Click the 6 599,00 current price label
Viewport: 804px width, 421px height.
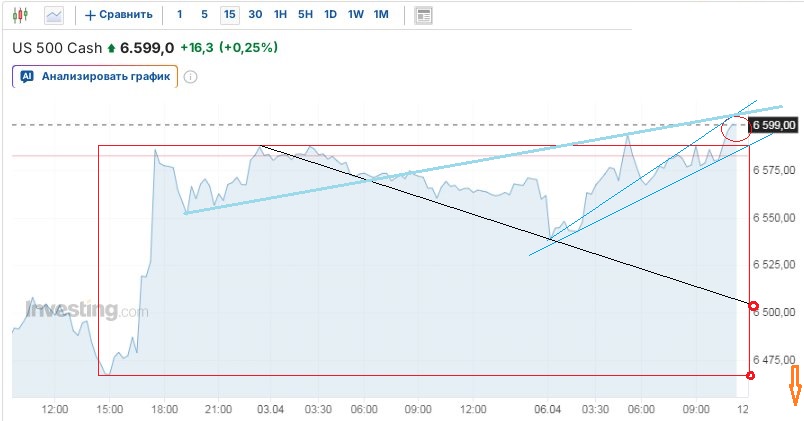pos(774,125)
